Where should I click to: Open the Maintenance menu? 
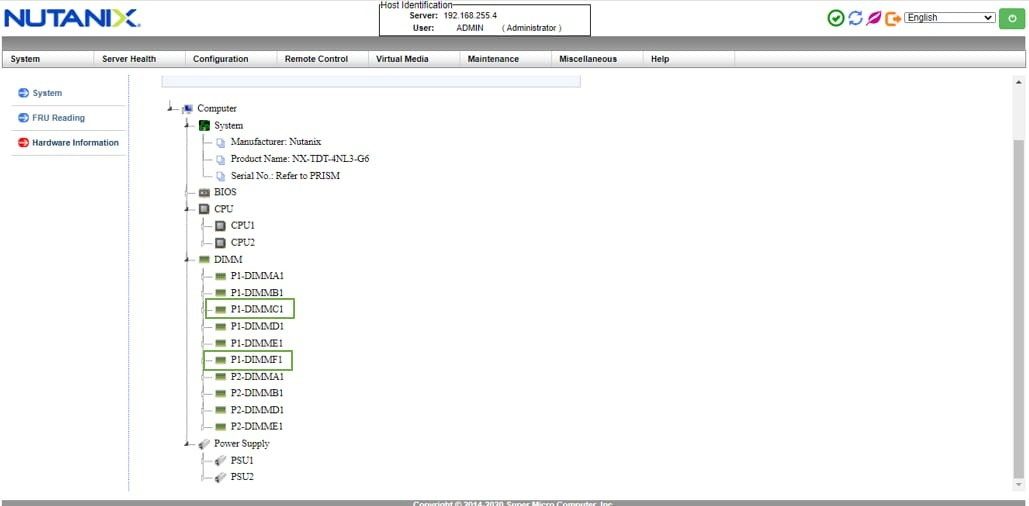(493, 59)
